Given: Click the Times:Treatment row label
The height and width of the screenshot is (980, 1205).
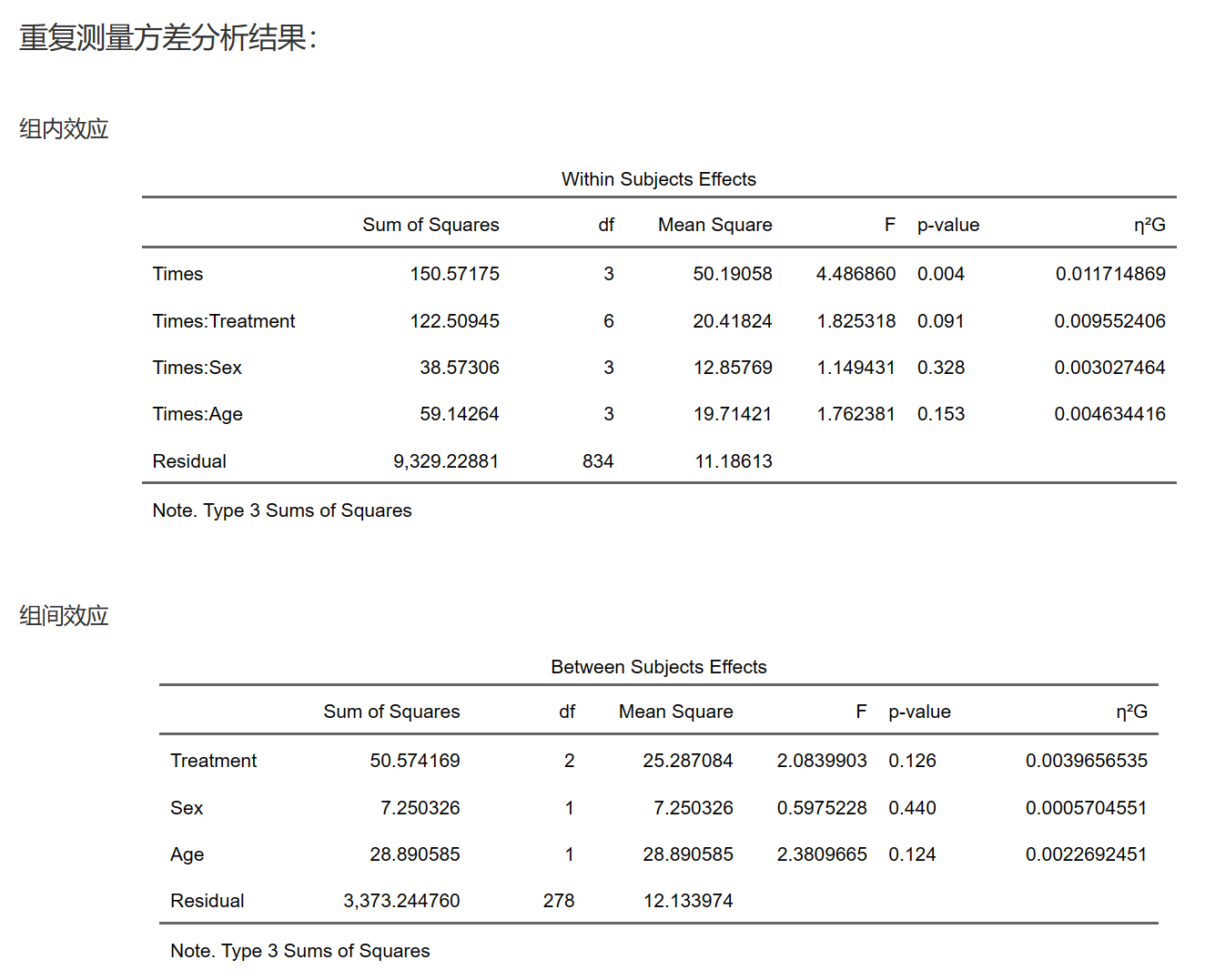Looking at the screenshot, I should point(224,321).
